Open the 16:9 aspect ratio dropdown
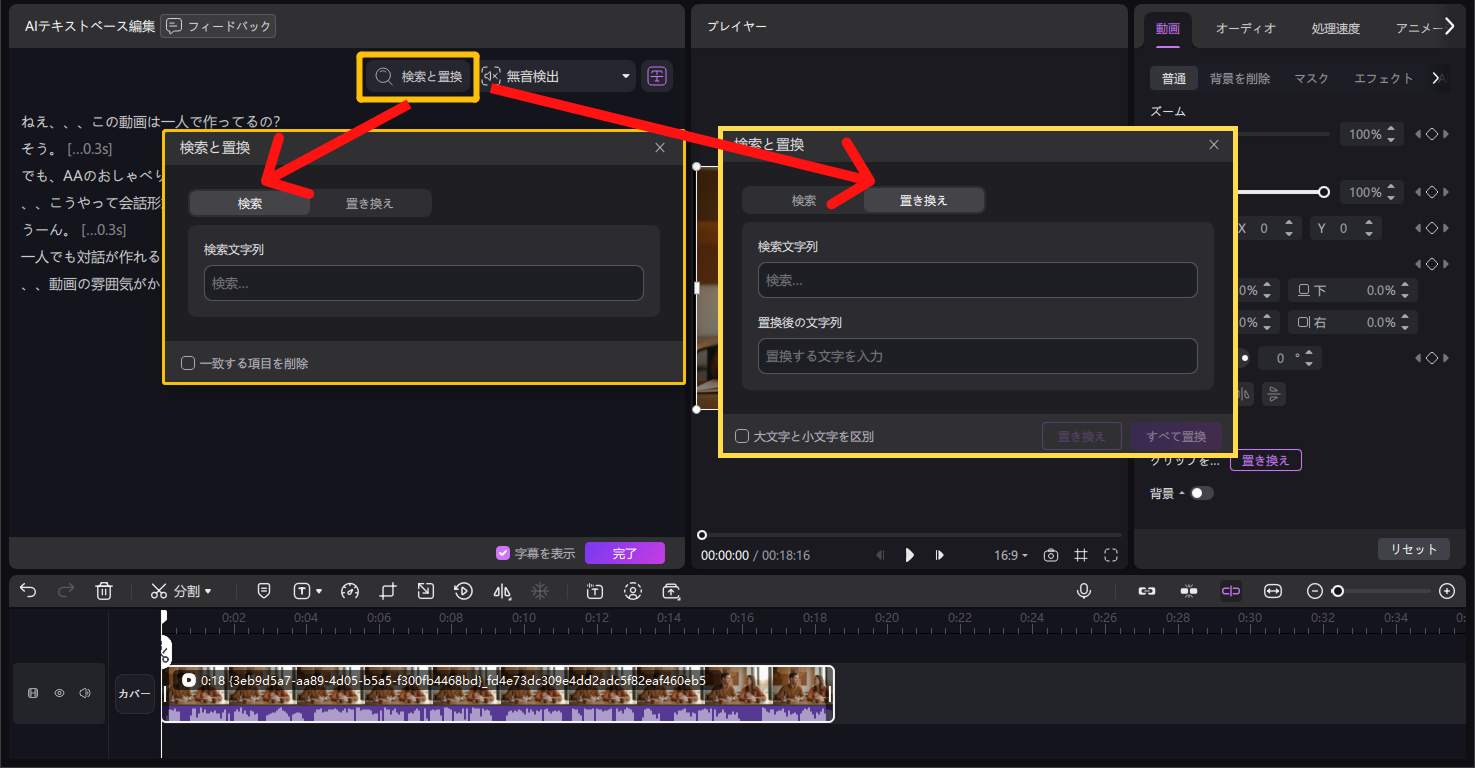Screen dimensions: 1475x768 coord(1010,555)
